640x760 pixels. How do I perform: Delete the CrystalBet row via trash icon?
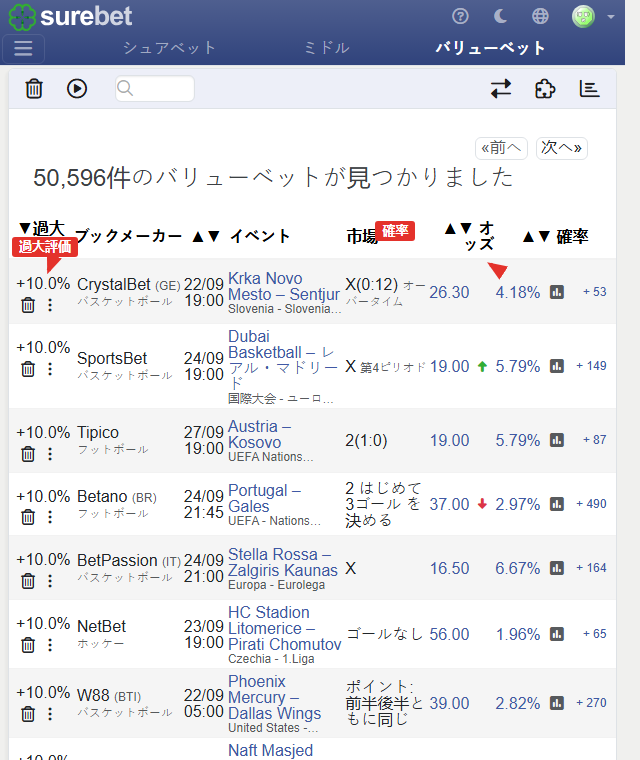tap(28, 305)
